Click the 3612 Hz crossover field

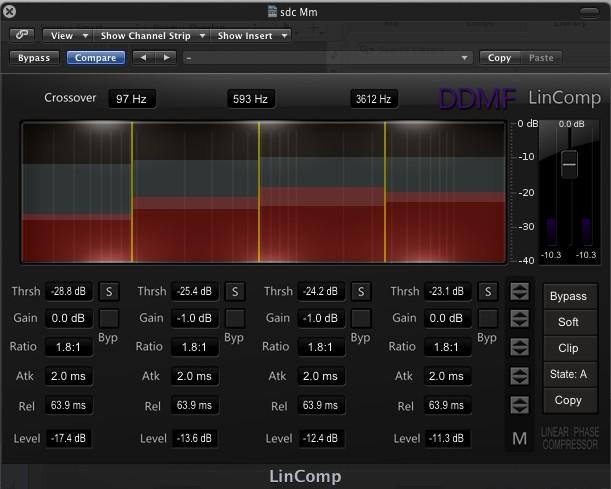click(x=374, y=99)
